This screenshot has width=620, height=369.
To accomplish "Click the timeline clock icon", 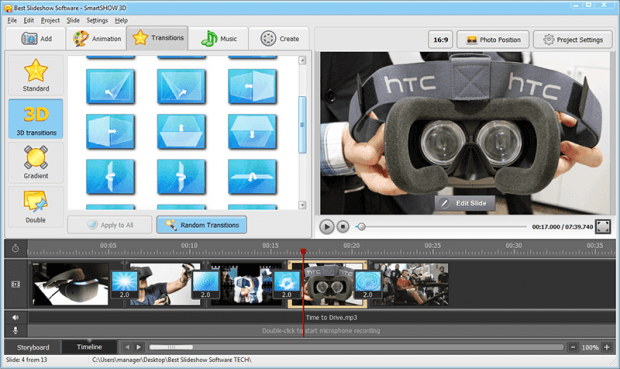I will [x=15, y=248].
